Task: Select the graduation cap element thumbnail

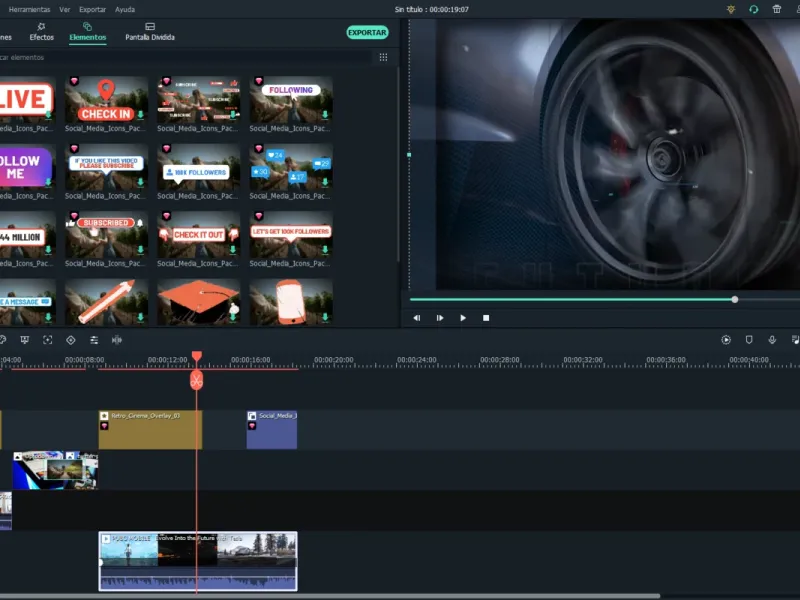Action: point(198,302)
